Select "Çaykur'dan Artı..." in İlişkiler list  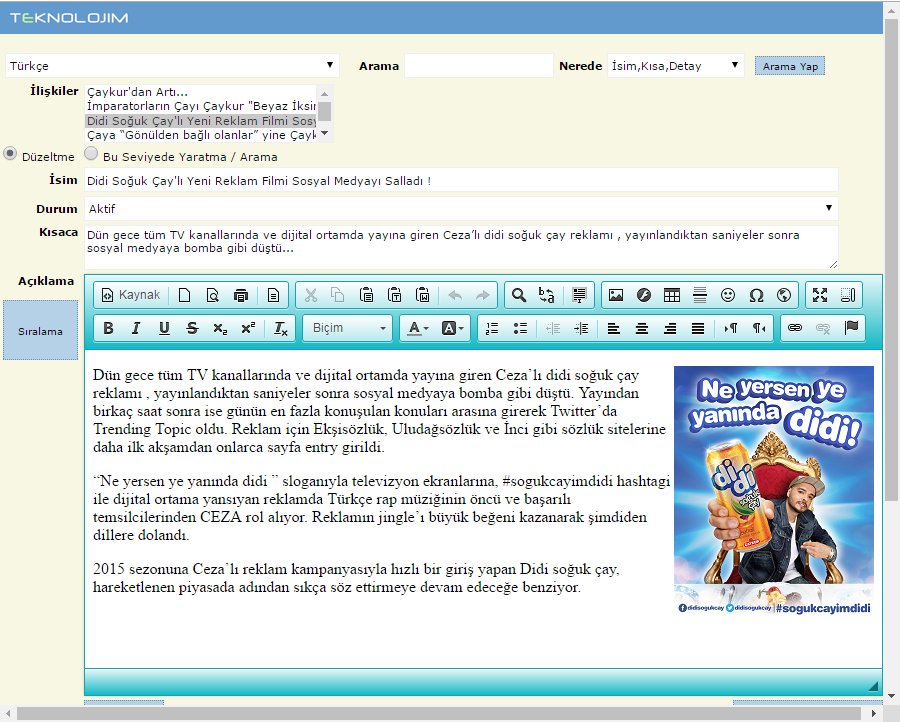(200, 92)
